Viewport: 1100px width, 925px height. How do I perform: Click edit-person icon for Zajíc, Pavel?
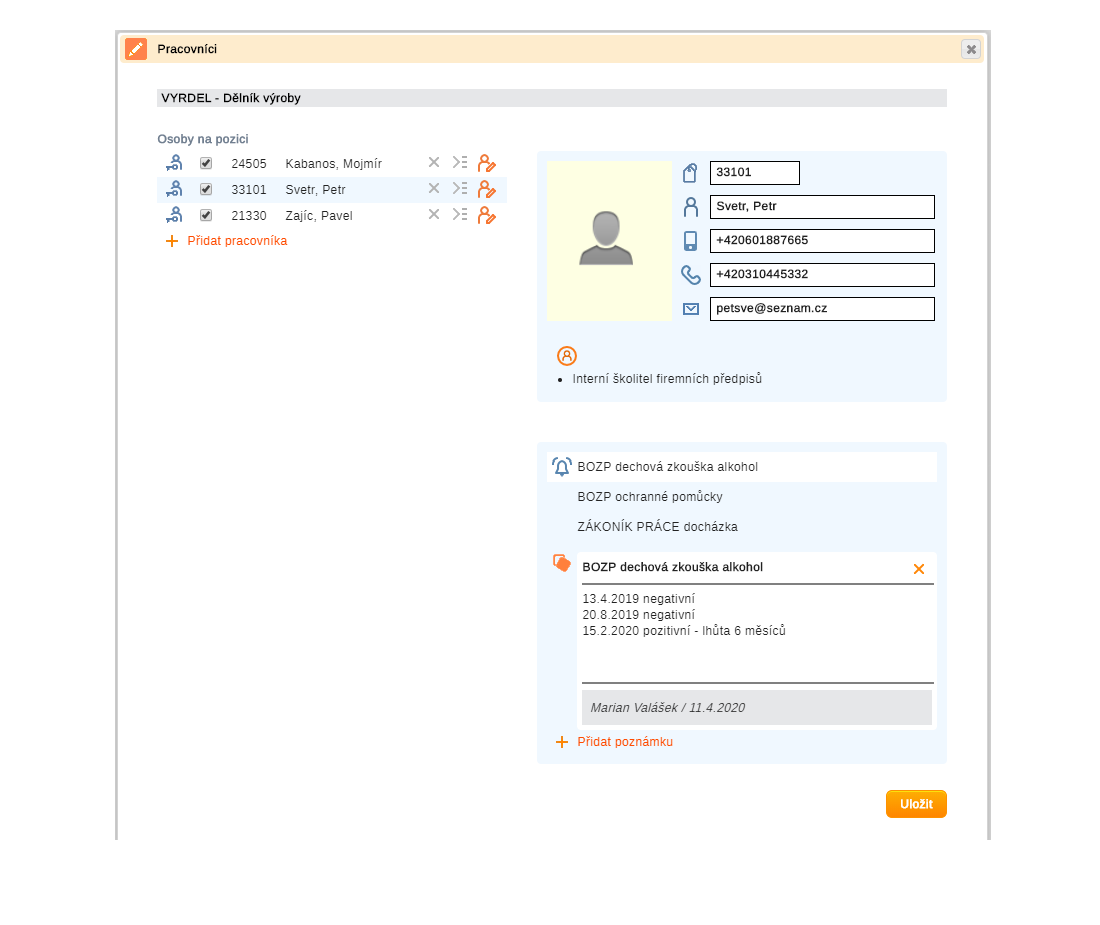[487, 215]
